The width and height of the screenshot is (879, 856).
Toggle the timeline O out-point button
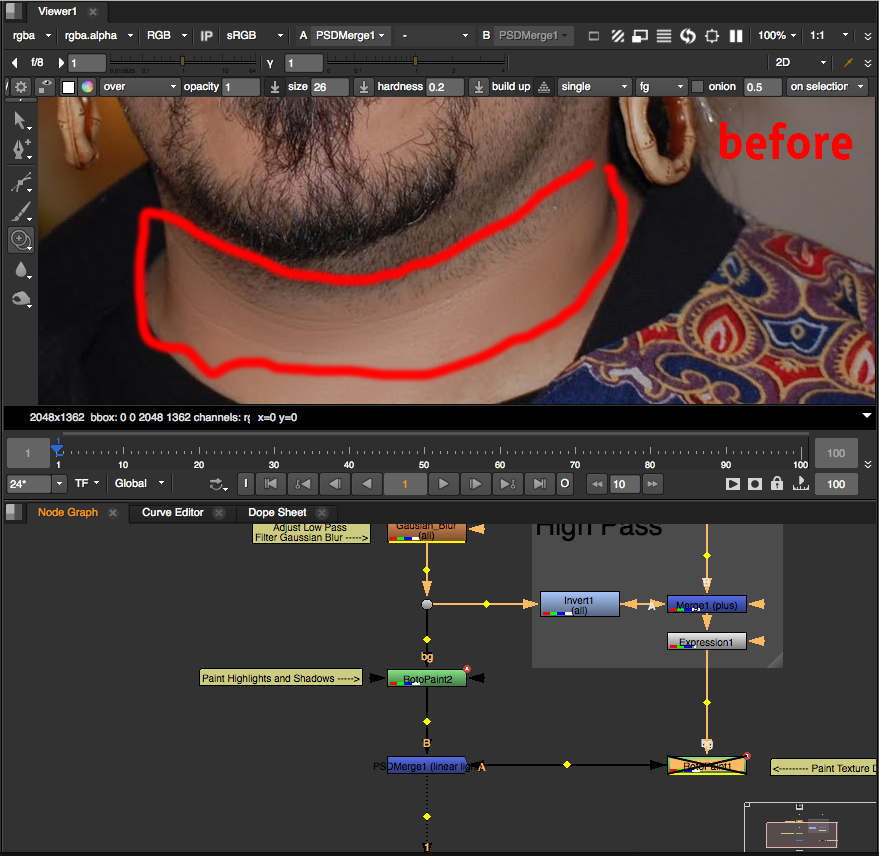coord(565,484)
